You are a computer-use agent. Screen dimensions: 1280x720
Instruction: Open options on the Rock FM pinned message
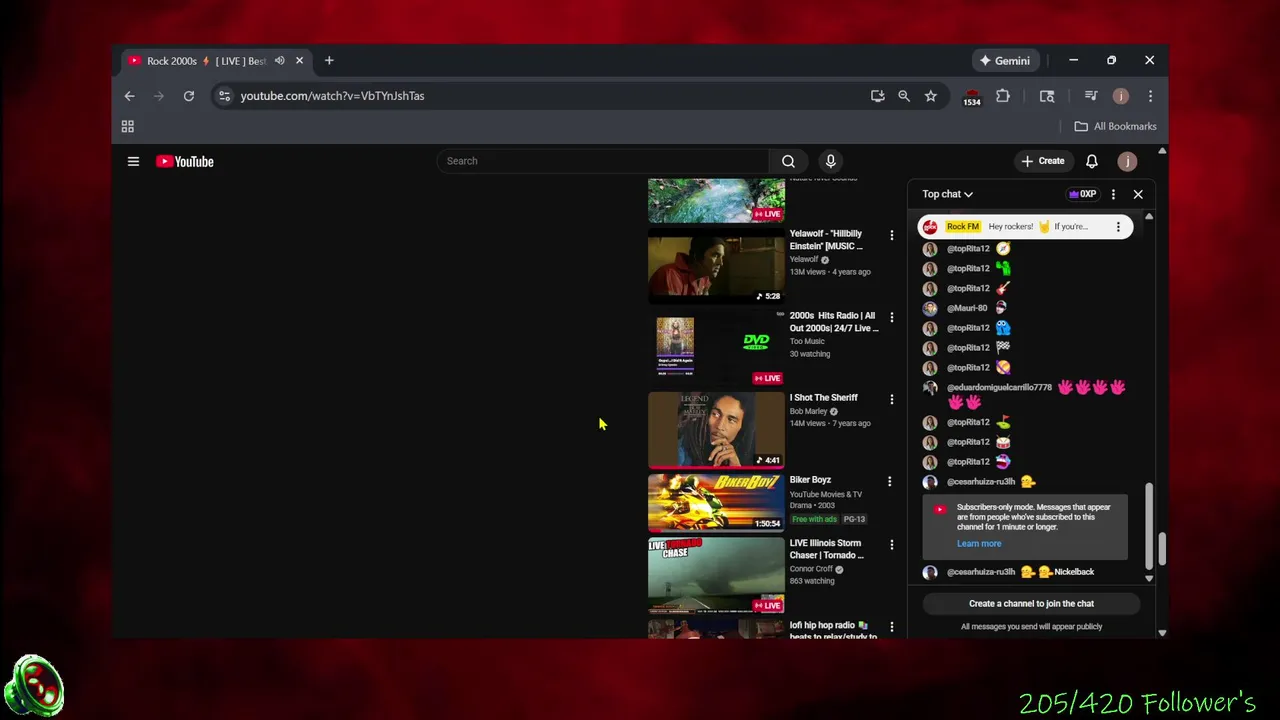click(1118, 227)
